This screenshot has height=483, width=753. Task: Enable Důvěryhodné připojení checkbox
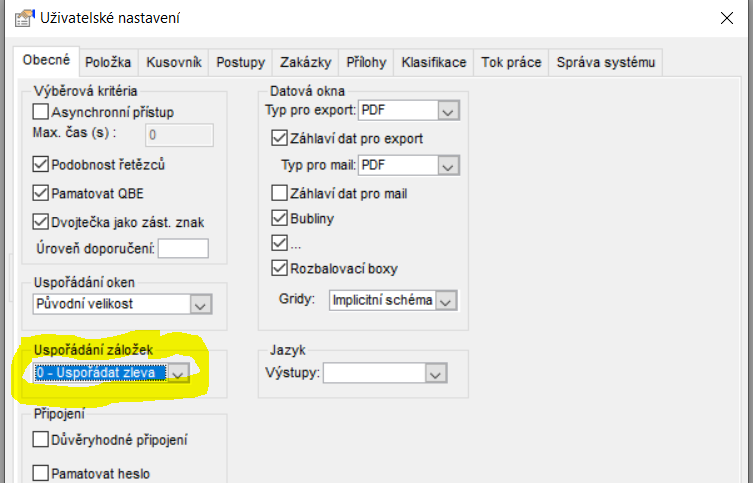[x=40, y=439]
